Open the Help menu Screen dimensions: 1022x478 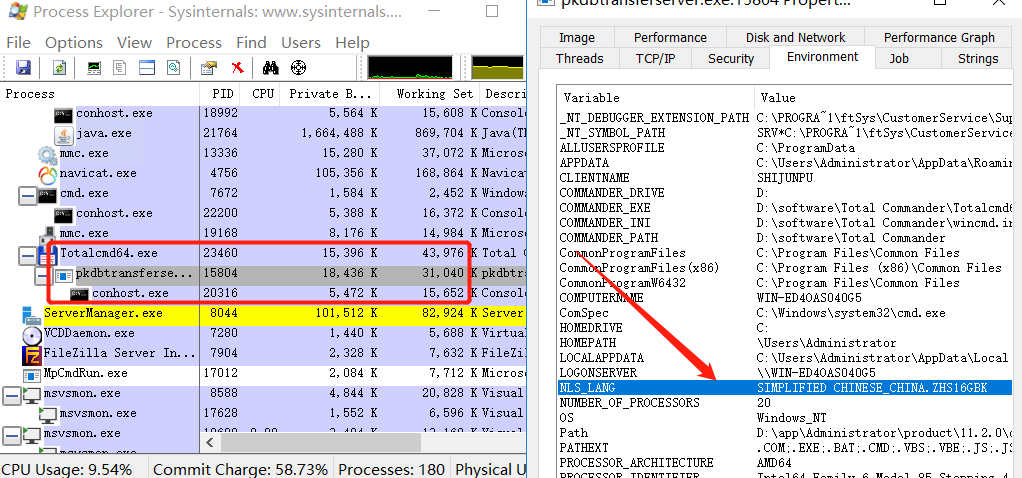coord(352,43)
